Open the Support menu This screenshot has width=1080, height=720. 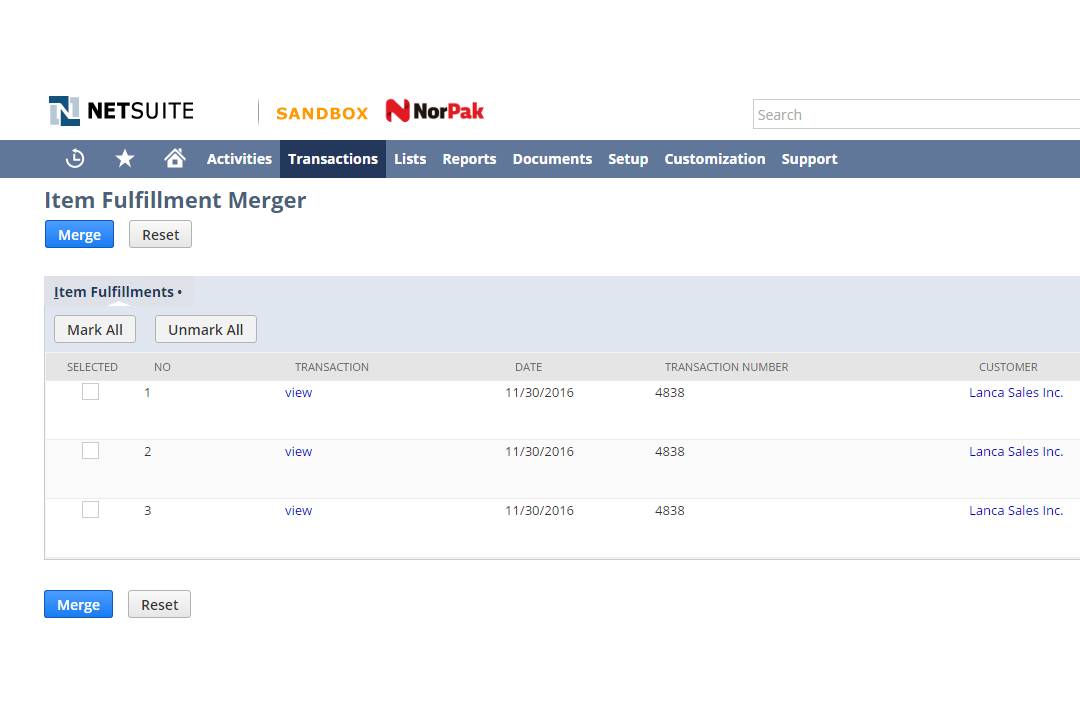tap(809, 159)
